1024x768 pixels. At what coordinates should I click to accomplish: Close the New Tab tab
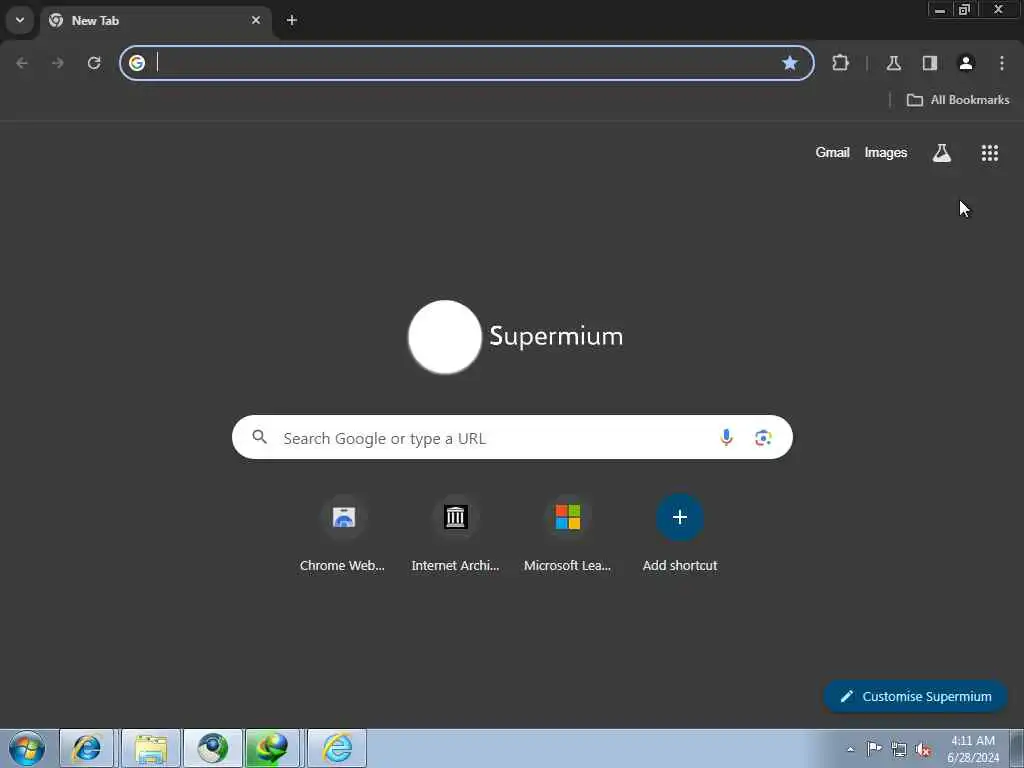coord(256,20)
